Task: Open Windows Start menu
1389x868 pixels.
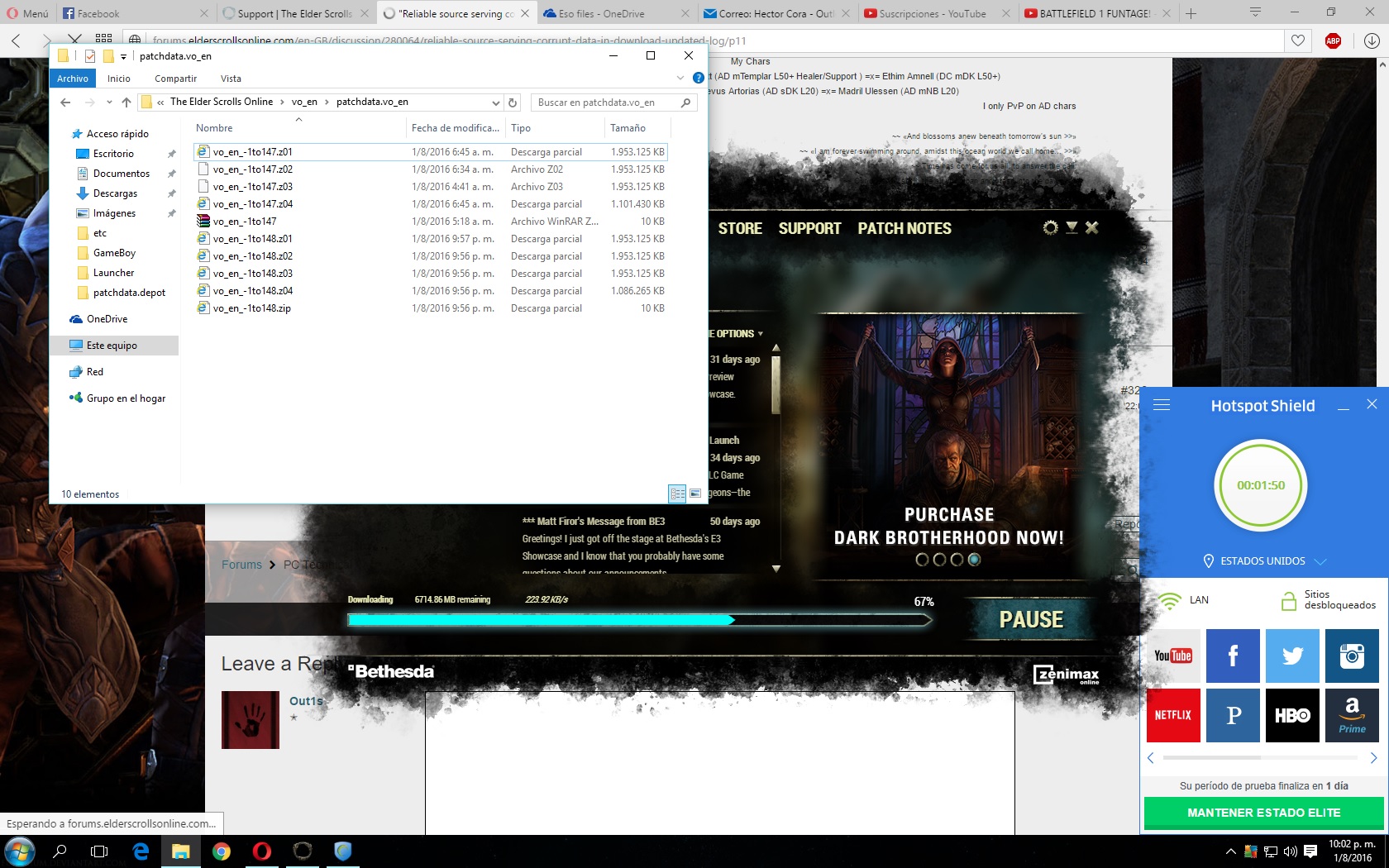Action: [x=19, y=851]
